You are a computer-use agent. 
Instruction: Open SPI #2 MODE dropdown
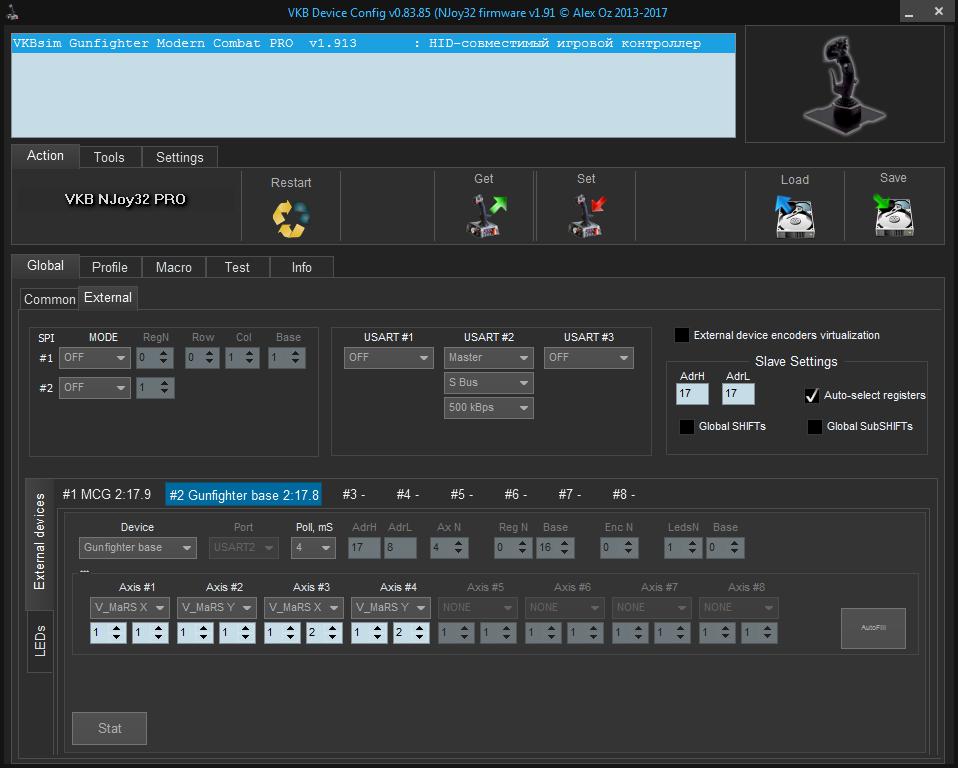pos(95,387)
